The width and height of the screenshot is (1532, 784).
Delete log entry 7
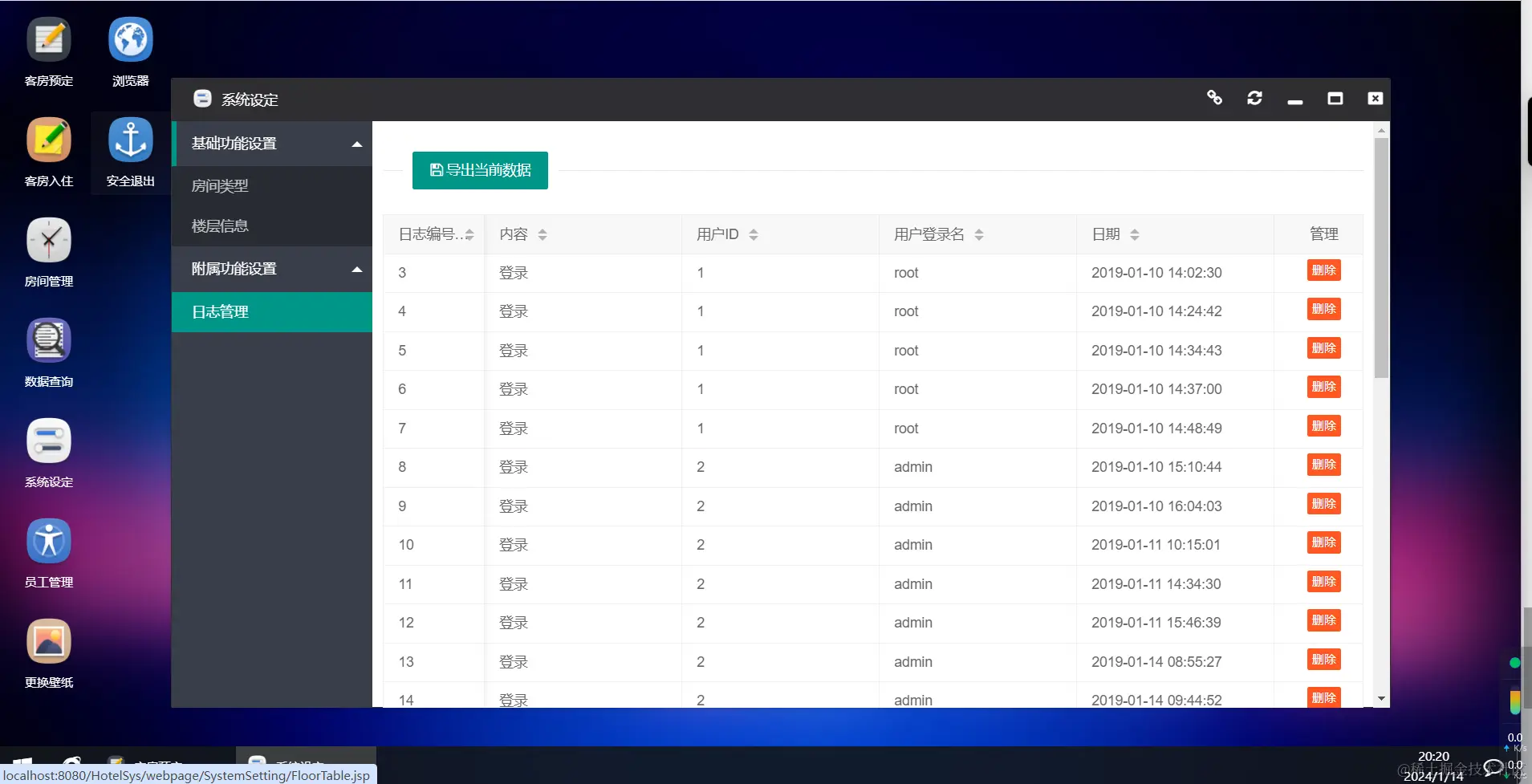click(x=1324, y=426)
